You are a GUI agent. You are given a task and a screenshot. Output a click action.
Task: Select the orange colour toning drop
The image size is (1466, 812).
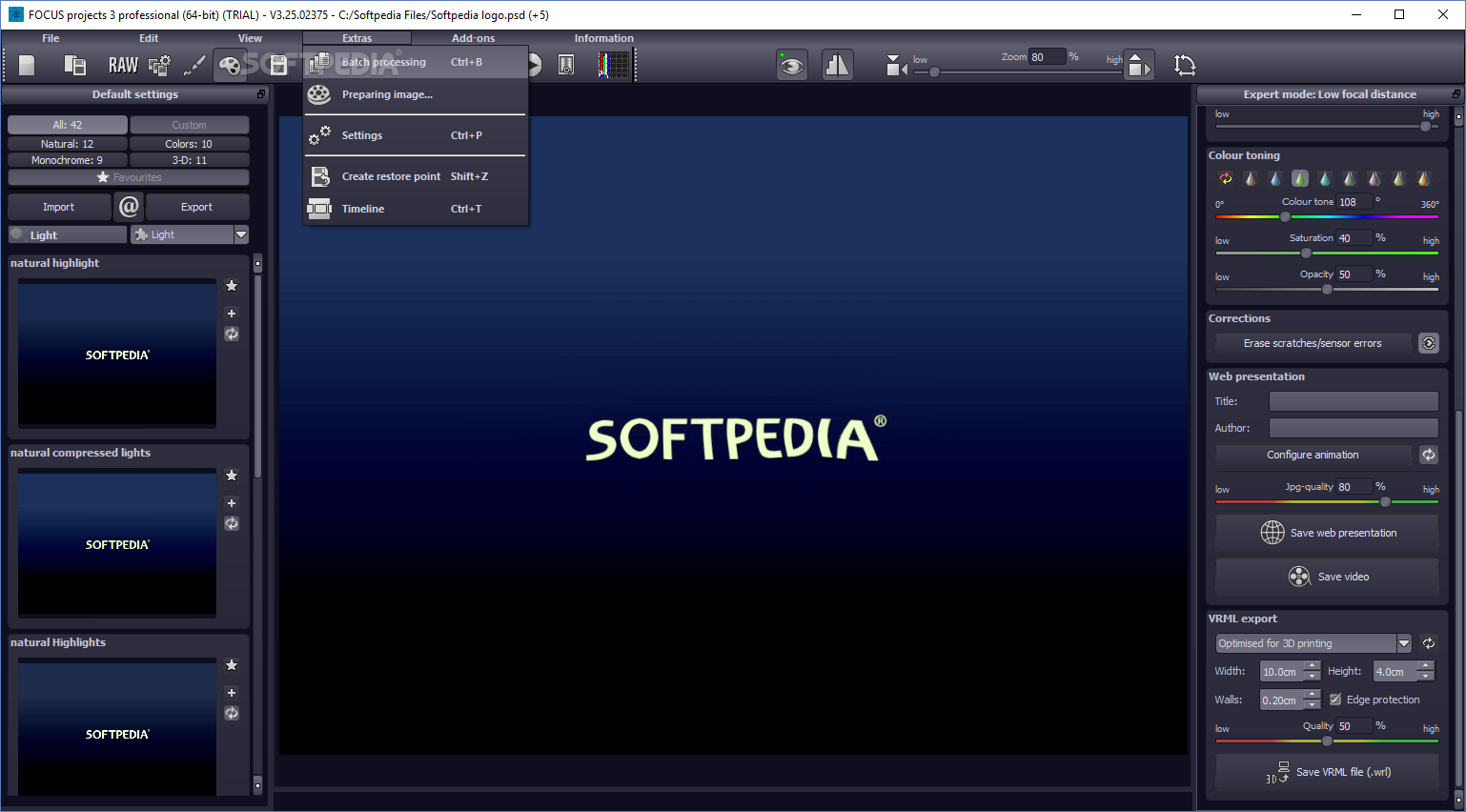[x=1423, y=178]
